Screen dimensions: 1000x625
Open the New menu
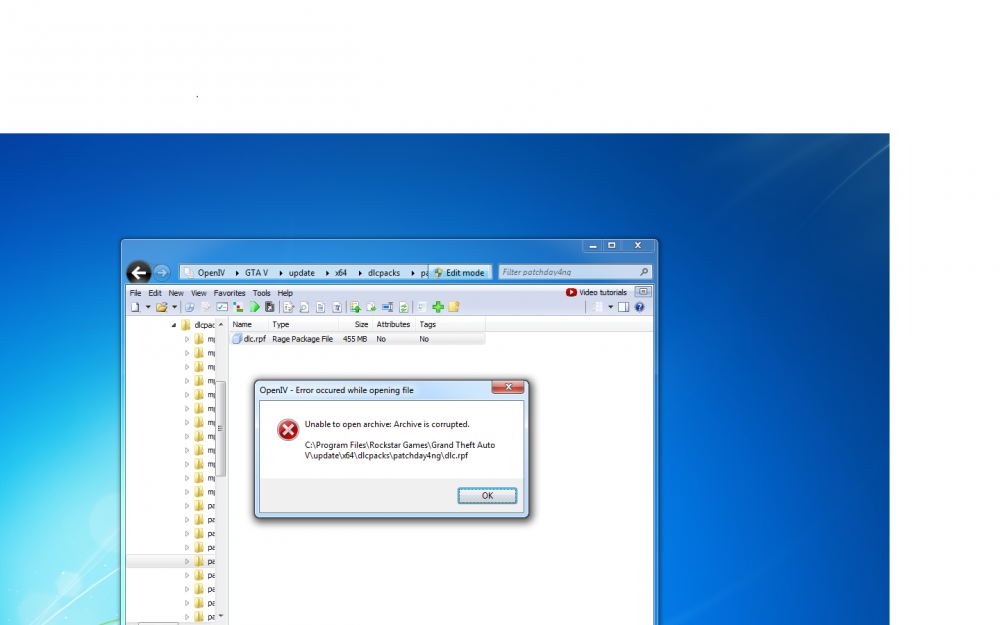coord(176,293)
